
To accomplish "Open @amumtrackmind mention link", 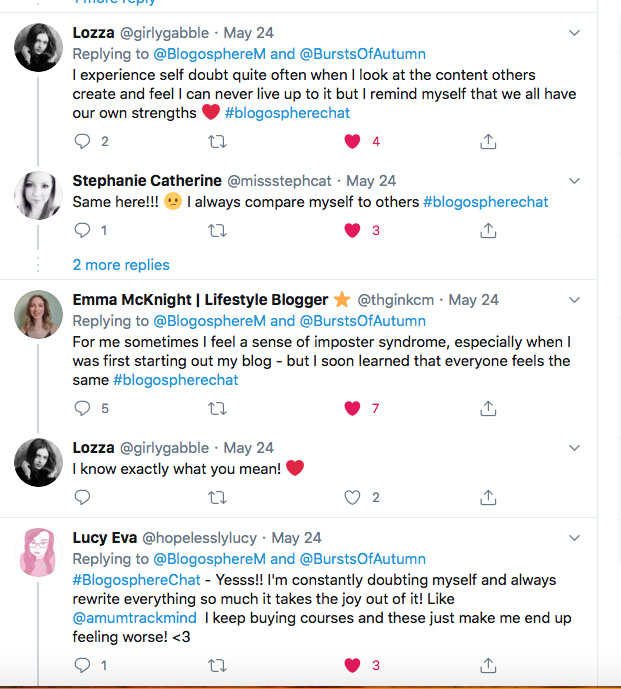I will pos(135,618).
